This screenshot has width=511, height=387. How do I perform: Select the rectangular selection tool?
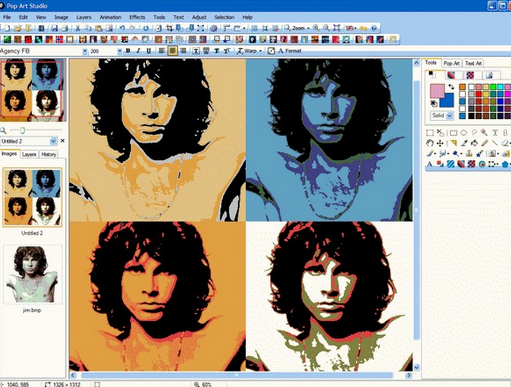[430, 133]
